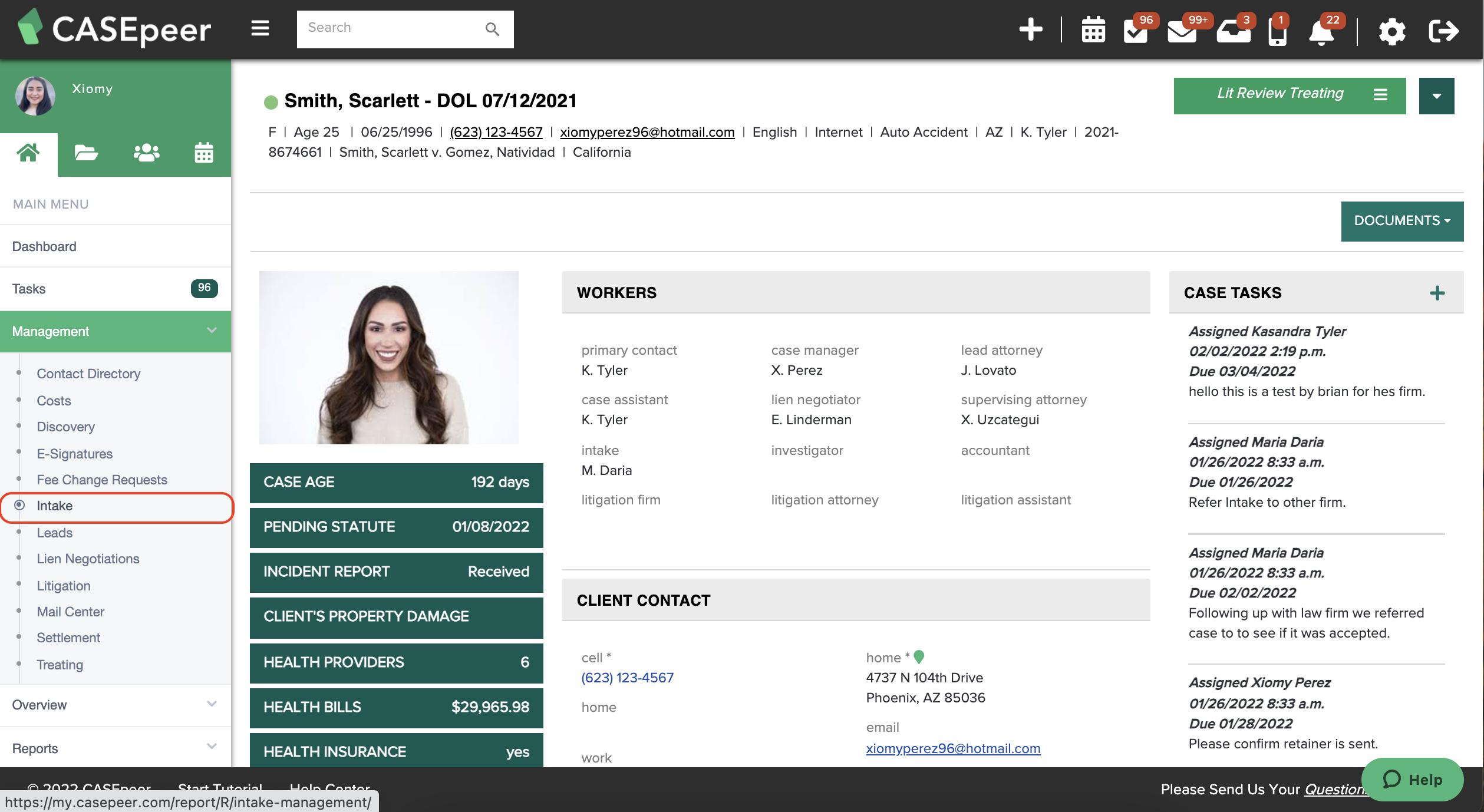
Task: Select Lien Negotiations from the Management menu
Action: tap(88, 559)
